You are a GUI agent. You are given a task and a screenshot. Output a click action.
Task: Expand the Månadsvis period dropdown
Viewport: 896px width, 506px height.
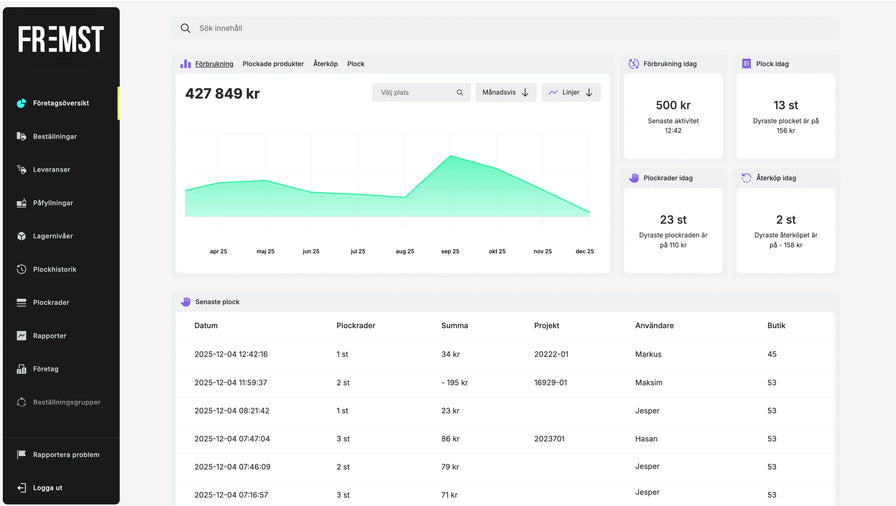point(506,93)
